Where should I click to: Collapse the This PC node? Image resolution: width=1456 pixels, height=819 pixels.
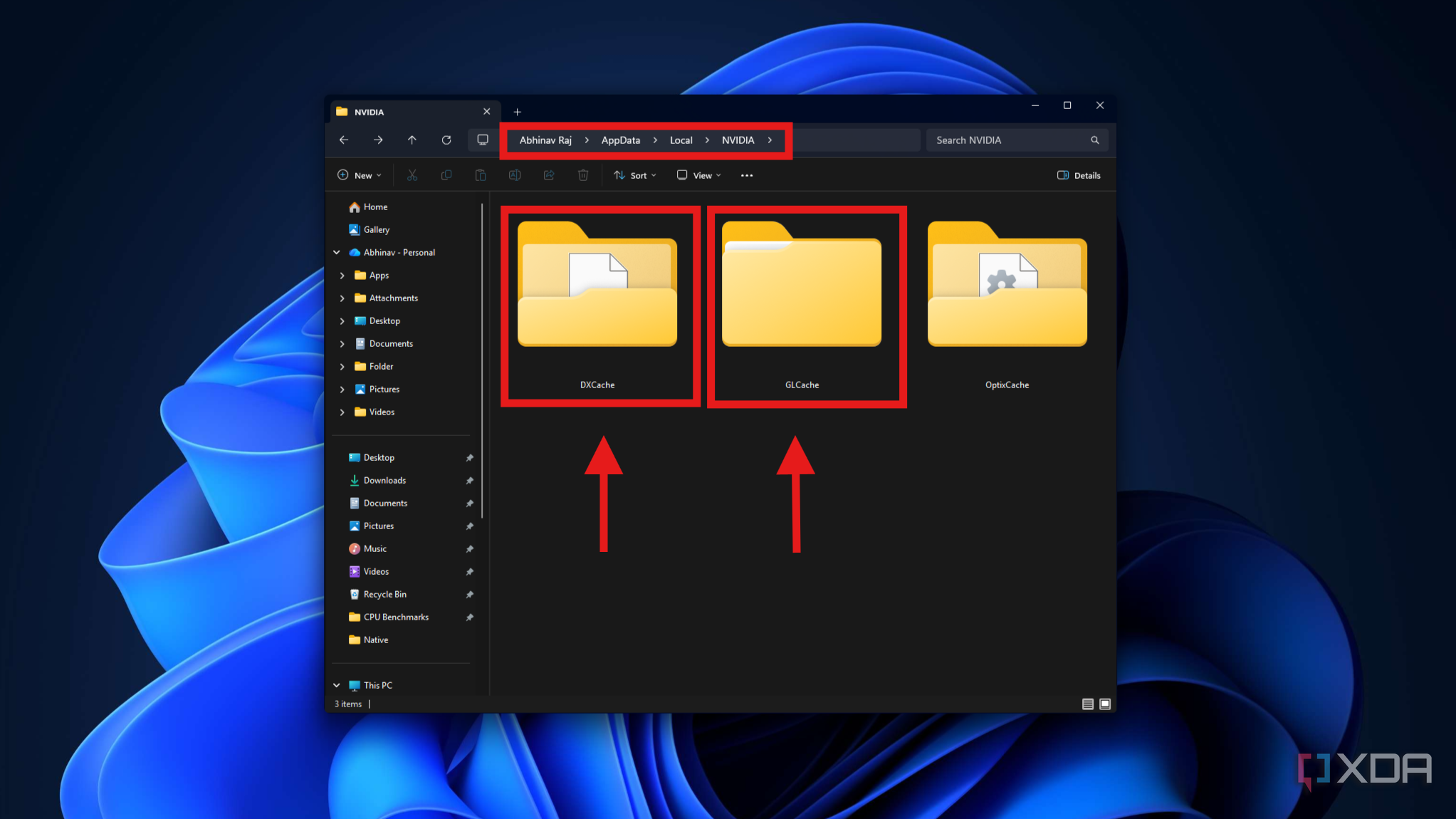(337, 686)
